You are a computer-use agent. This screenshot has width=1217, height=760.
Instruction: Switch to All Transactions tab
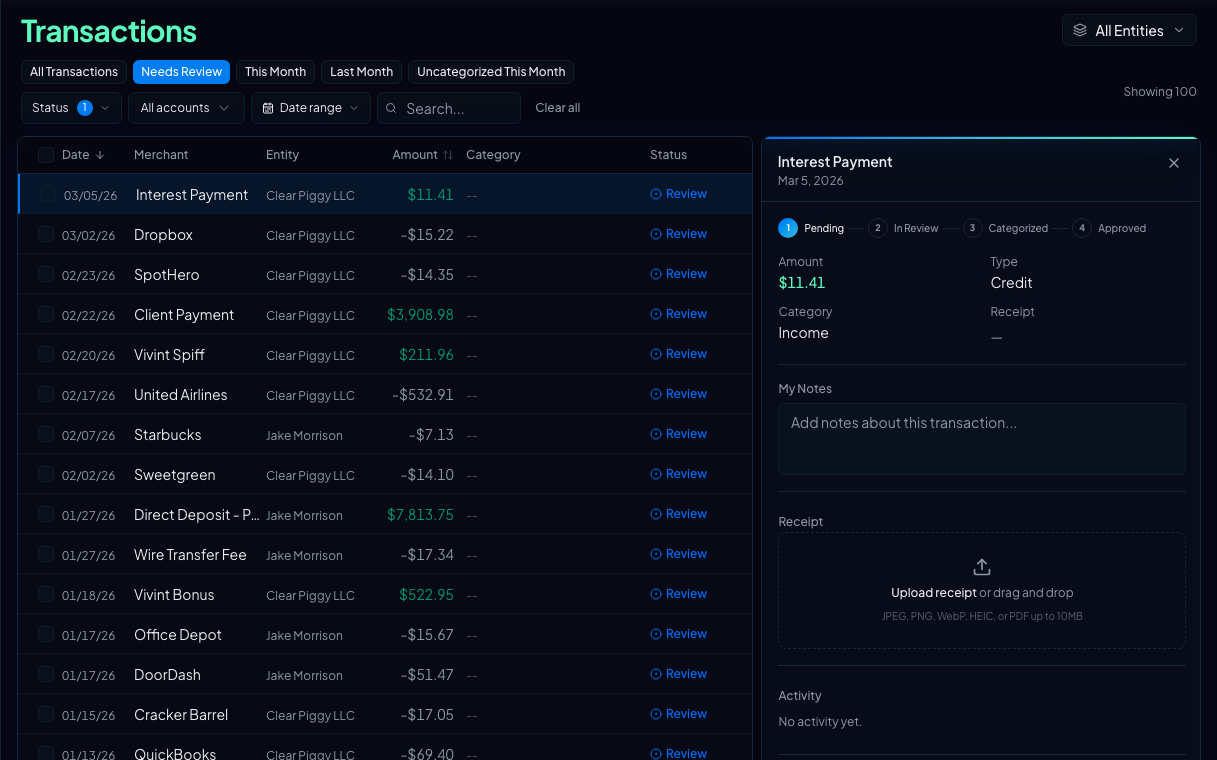coord(74,72)
